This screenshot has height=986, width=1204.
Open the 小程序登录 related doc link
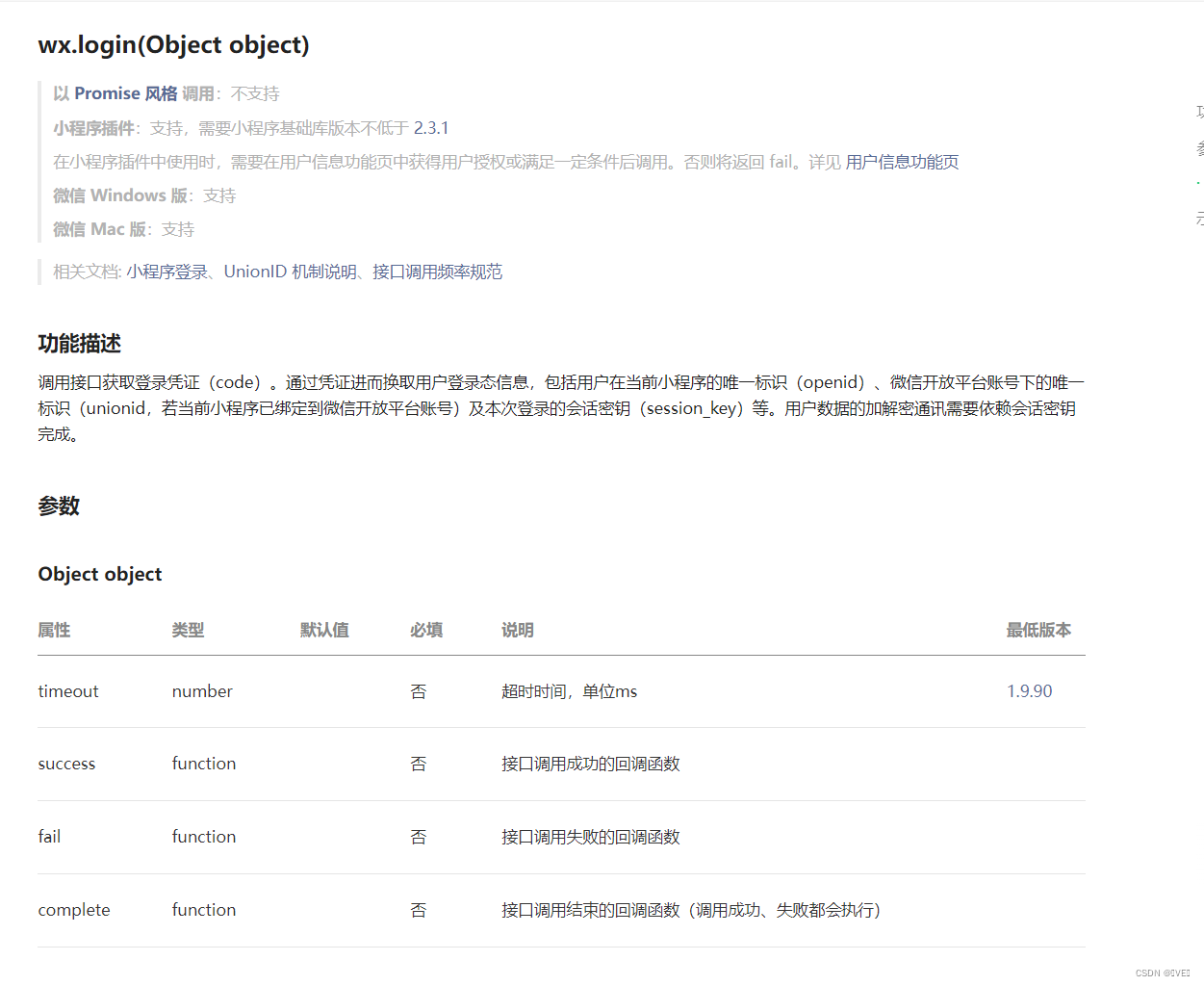point(167,272)
